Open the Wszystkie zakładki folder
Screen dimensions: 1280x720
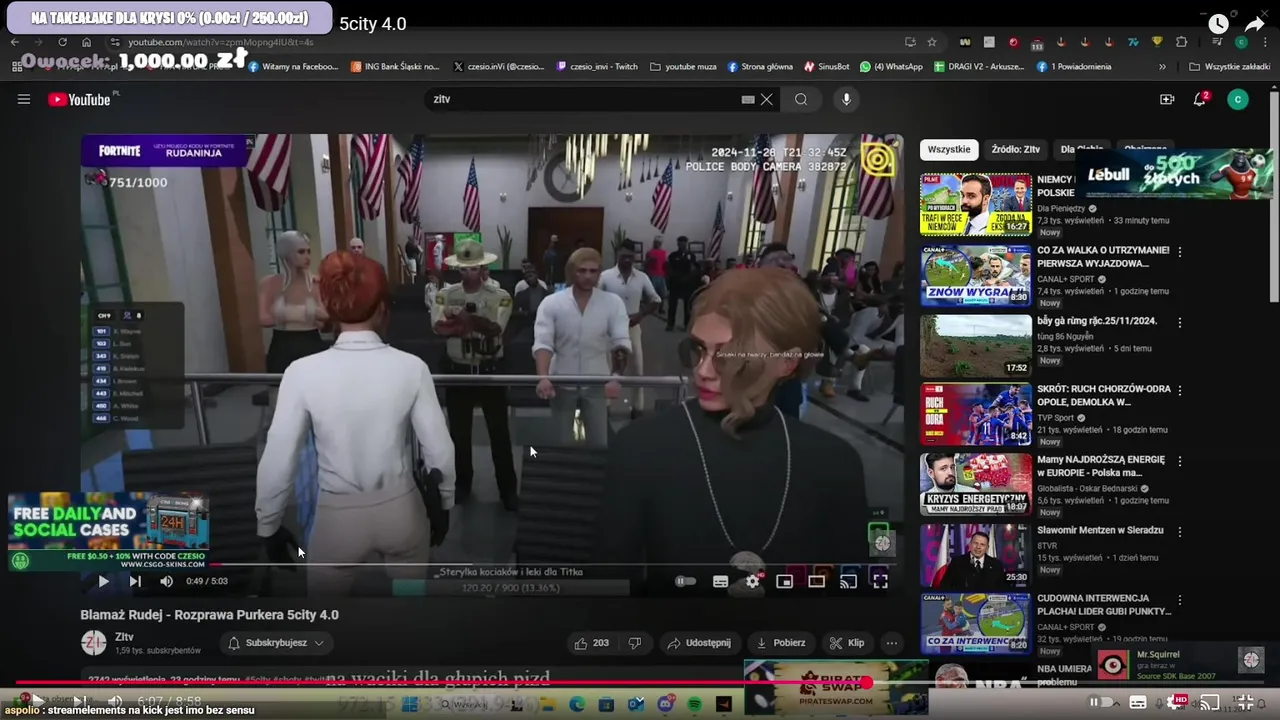click(x=1229, y=67)
